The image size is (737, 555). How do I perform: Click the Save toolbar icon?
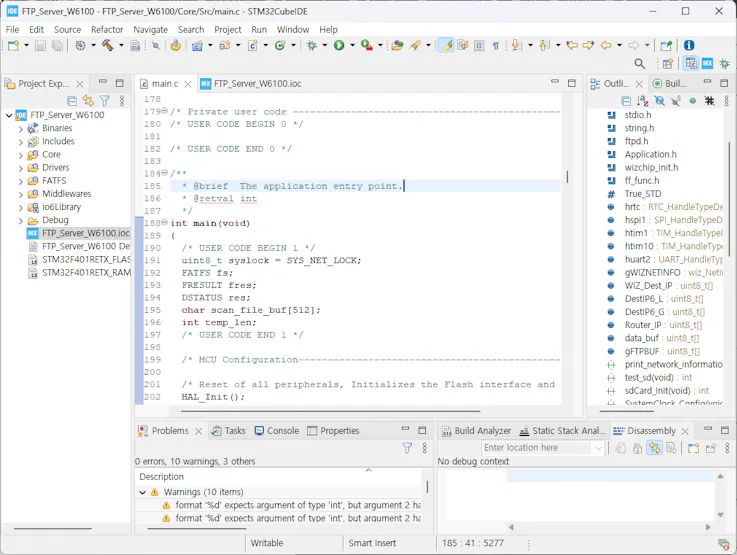(x=40, y=45)
